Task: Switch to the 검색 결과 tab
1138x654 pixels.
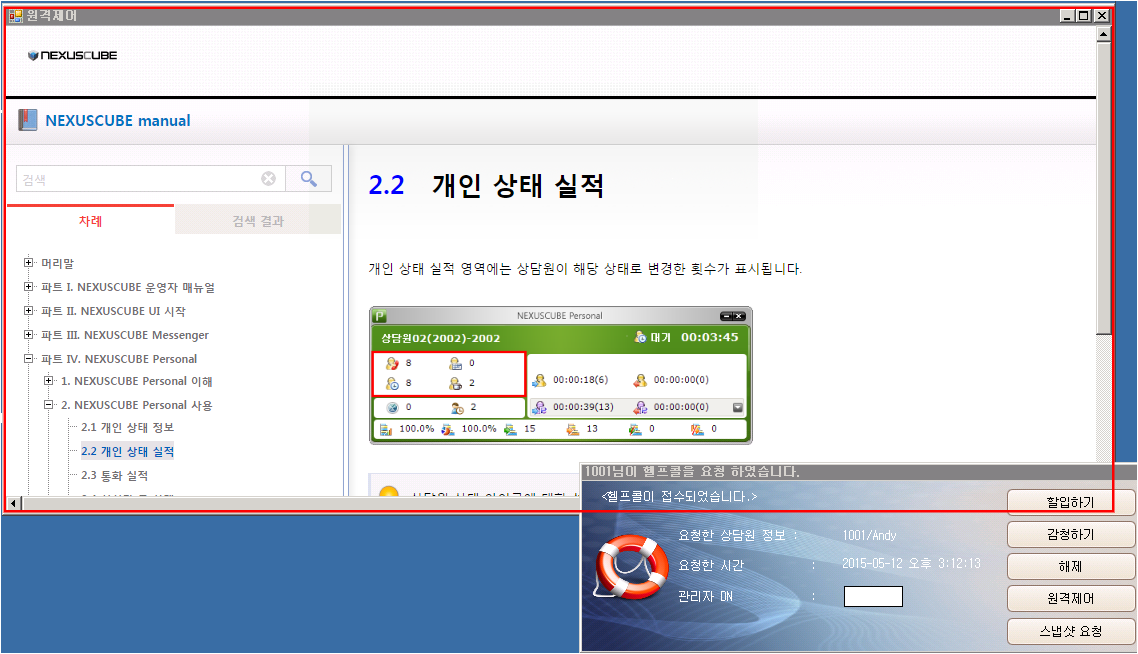Action: (x=258, y=221)
